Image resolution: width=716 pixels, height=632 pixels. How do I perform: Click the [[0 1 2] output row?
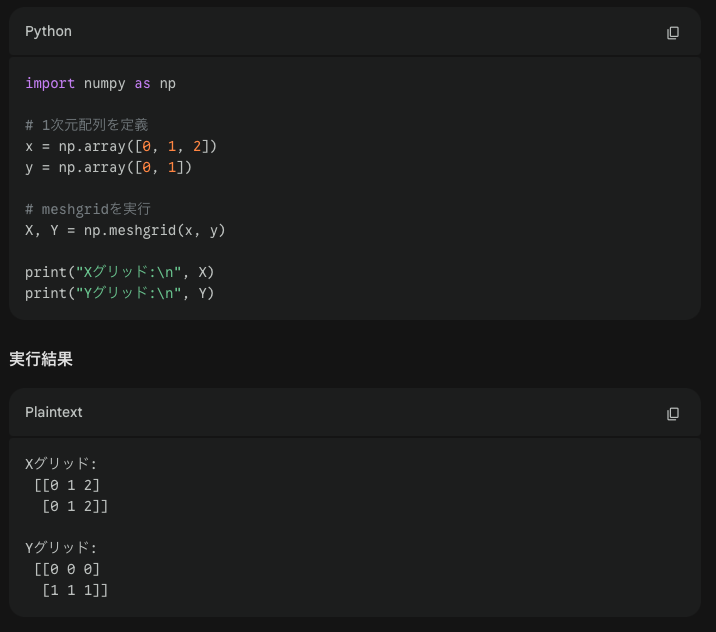click(67, 485)
